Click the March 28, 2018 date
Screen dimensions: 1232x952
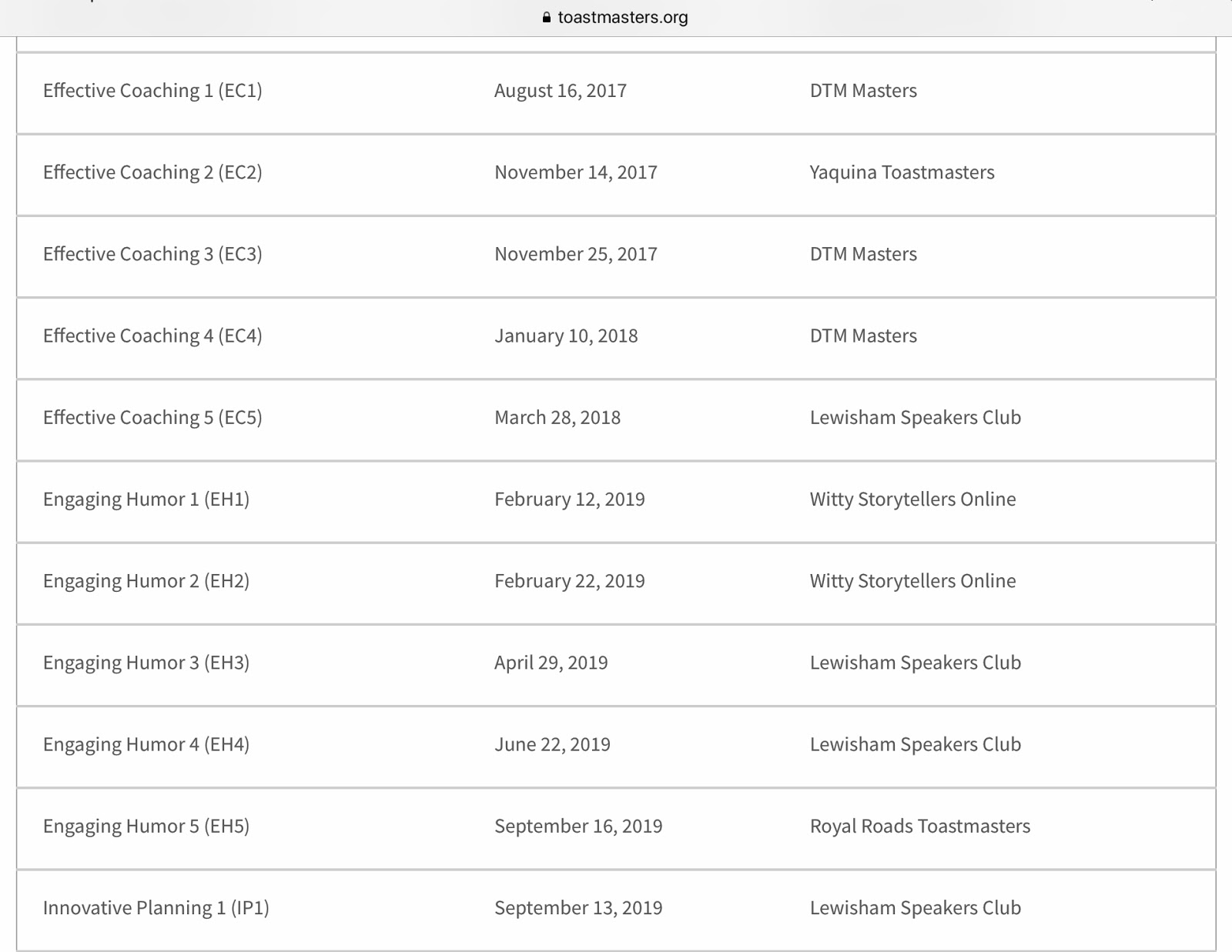tap(557, 417)
